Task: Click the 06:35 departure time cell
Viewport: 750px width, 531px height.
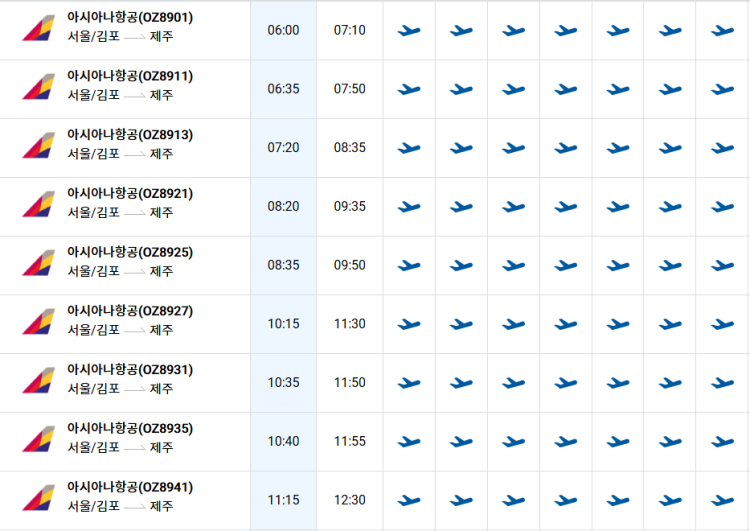Action: (283, 89)
